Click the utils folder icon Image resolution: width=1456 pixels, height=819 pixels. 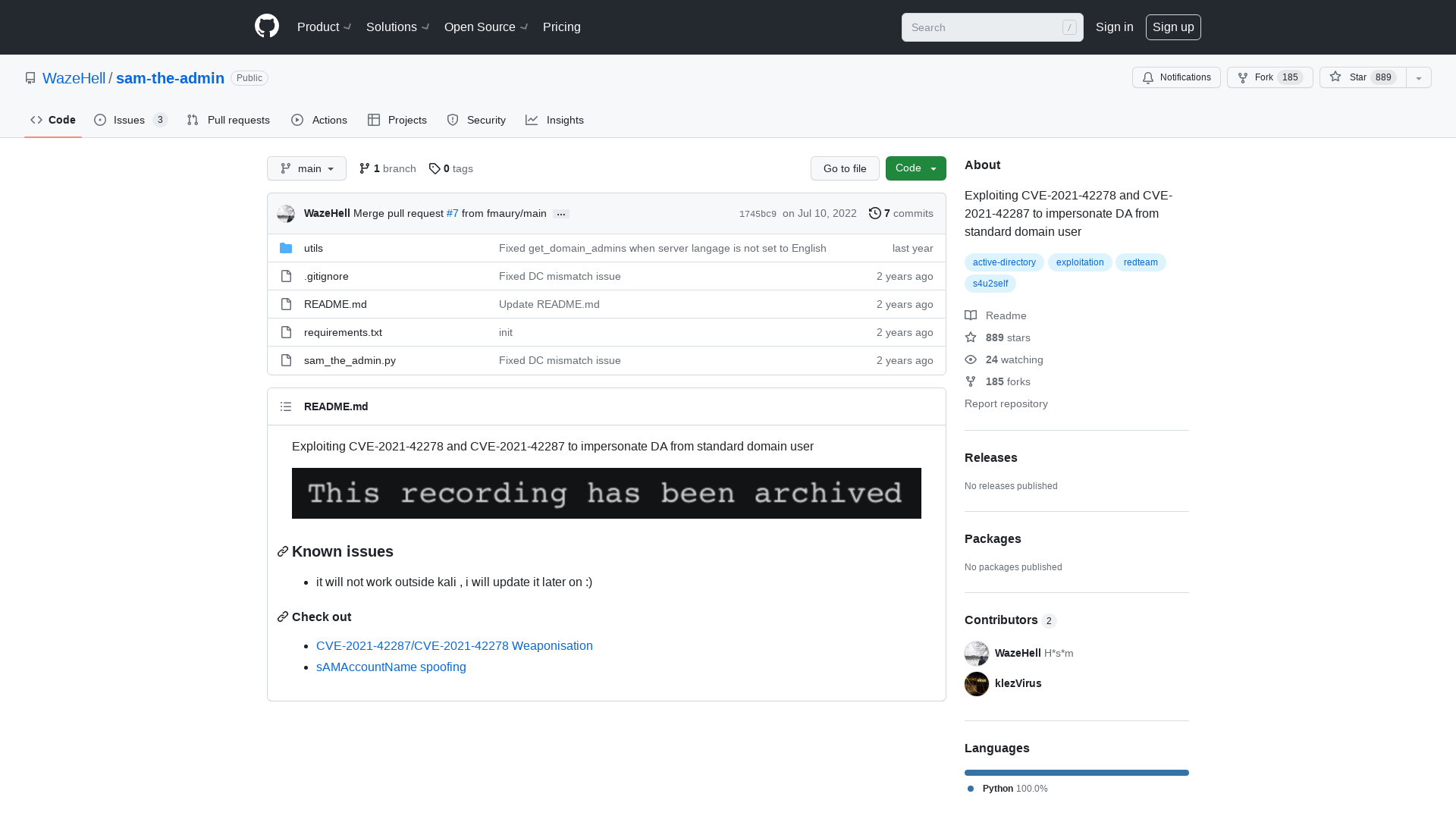[286, 248]
